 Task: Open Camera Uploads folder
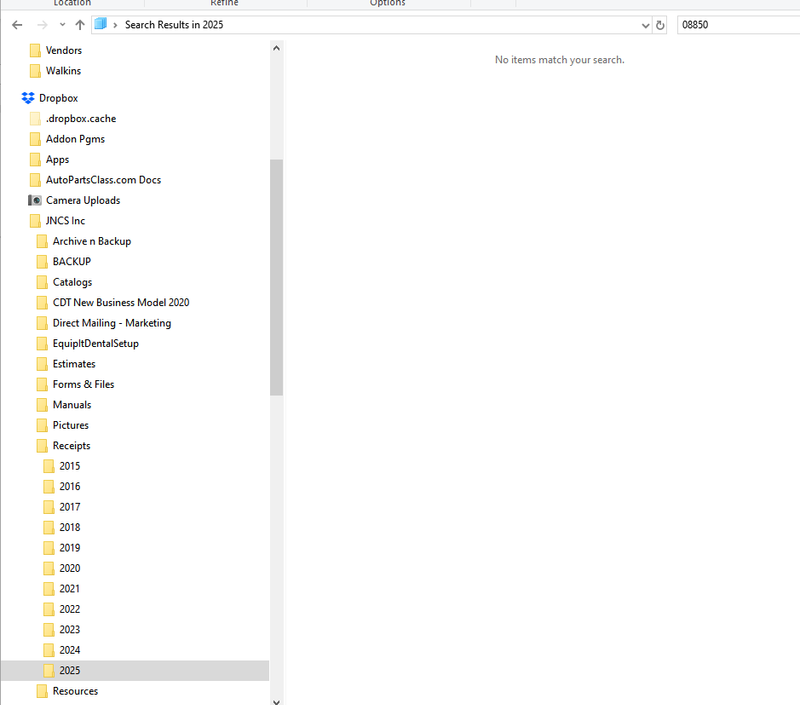83,200
